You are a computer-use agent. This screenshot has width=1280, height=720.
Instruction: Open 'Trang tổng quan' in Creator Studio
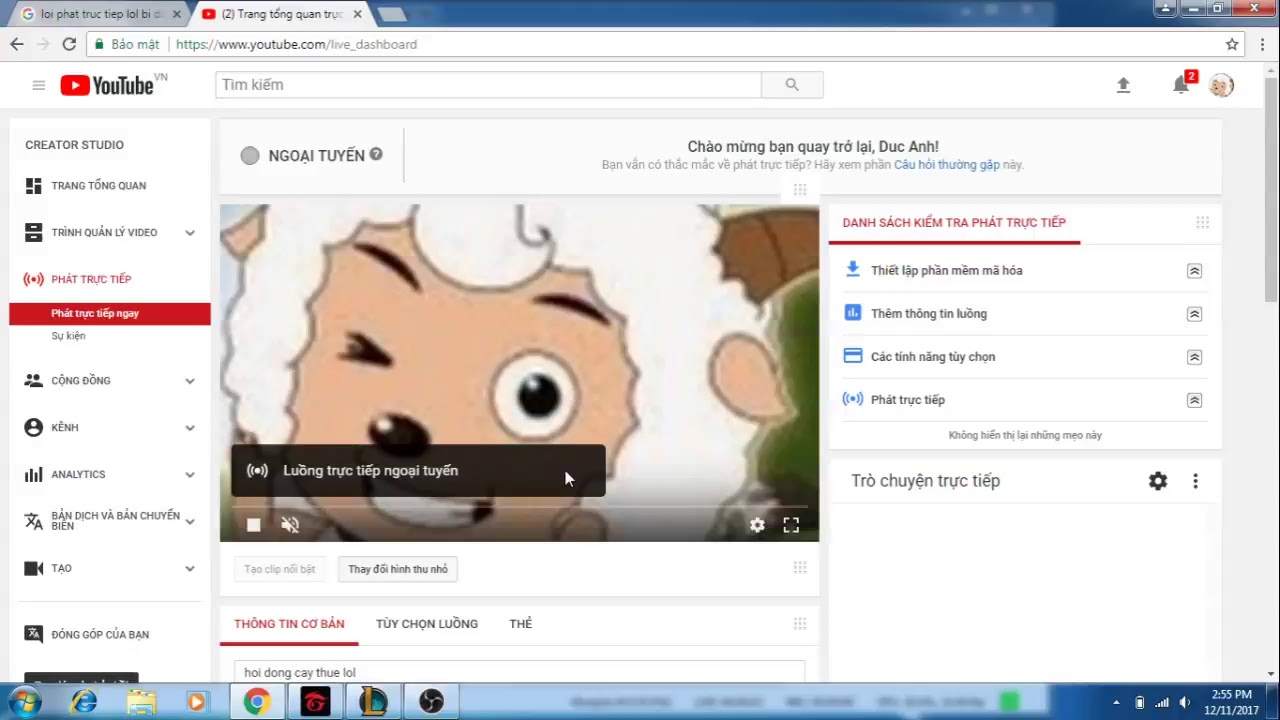[x=98, y=186]
